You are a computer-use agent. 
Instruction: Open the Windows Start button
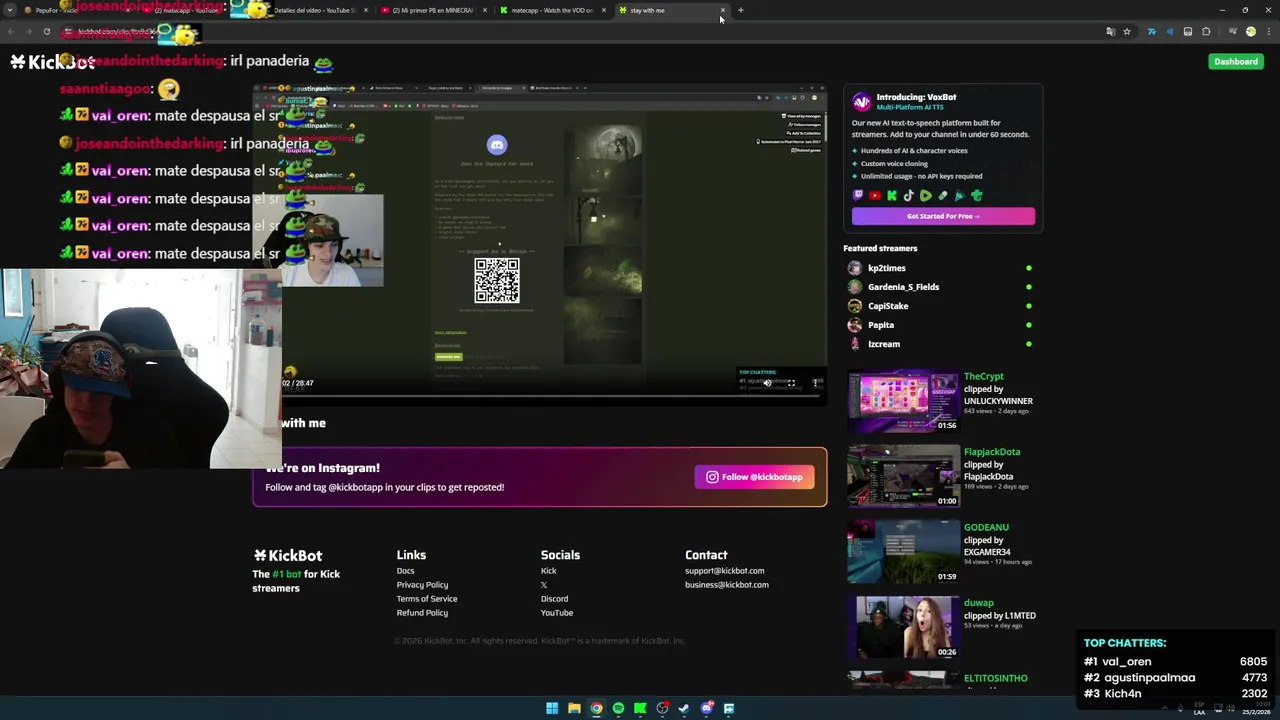pos(552,708)
